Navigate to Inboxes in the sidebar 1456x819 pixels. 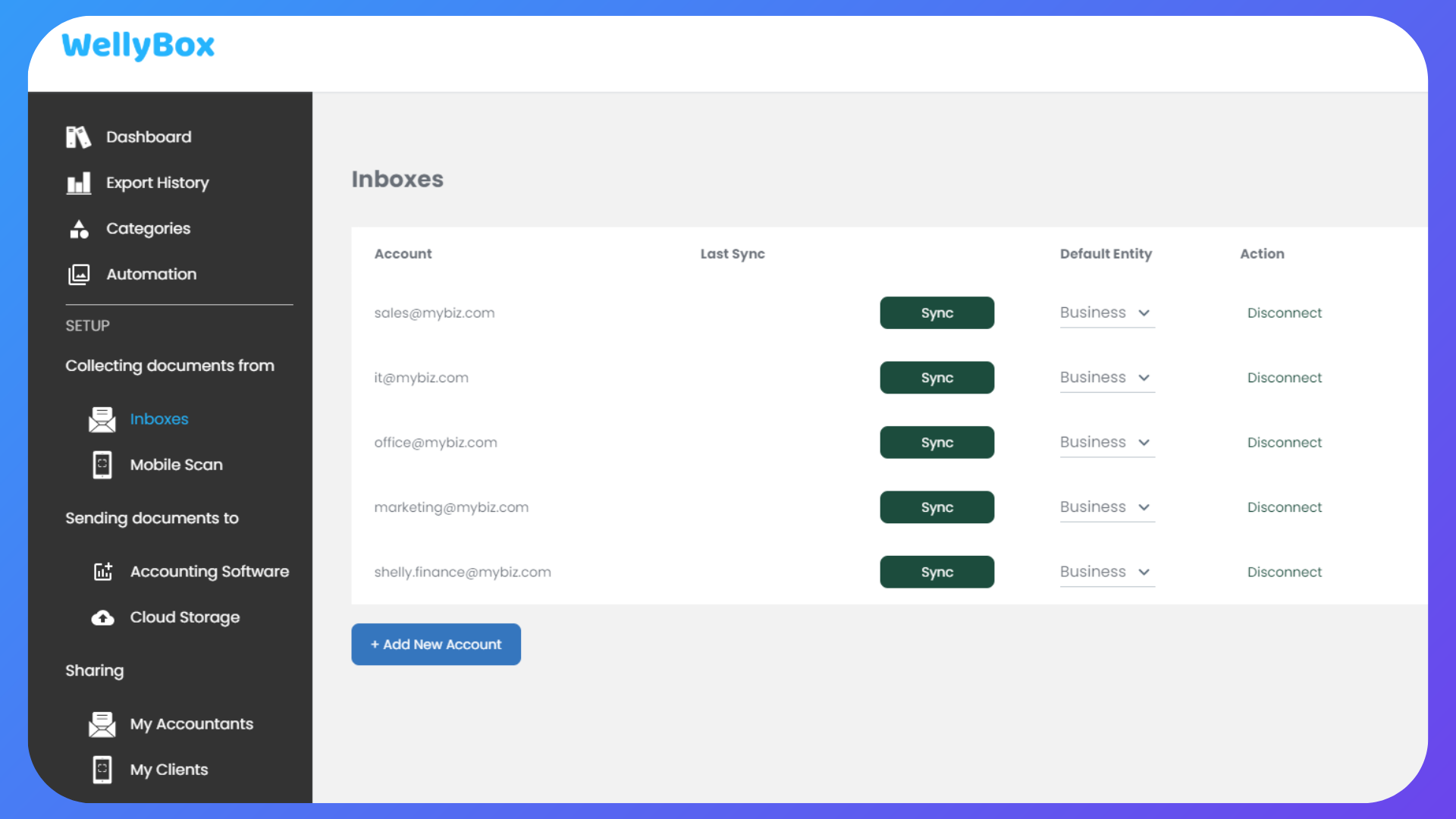pyautogui.click(x=159, y=419)
